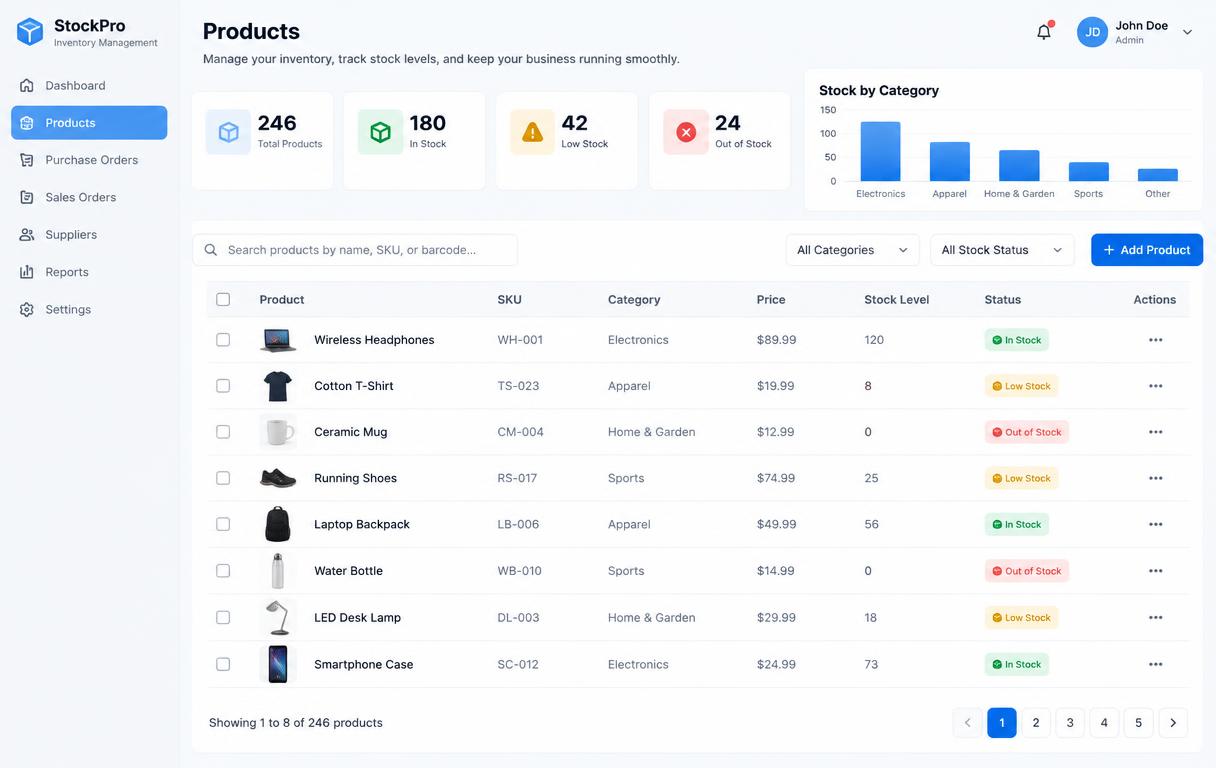Click the Cotton T-Shirt product image
The width and height of the screenshot is (1216, 768).
[x=278, y=386]
